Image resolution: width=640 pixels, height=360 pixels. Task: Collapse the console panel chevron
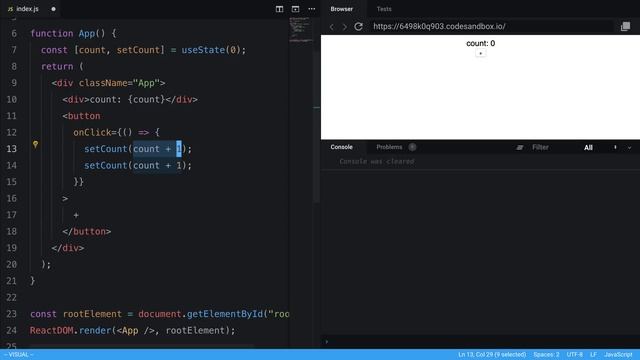629,148
